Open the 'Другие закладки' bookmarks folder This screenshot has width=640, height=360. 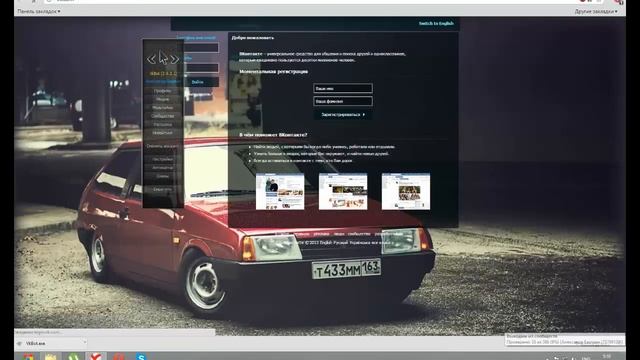(x=596, y=11)
